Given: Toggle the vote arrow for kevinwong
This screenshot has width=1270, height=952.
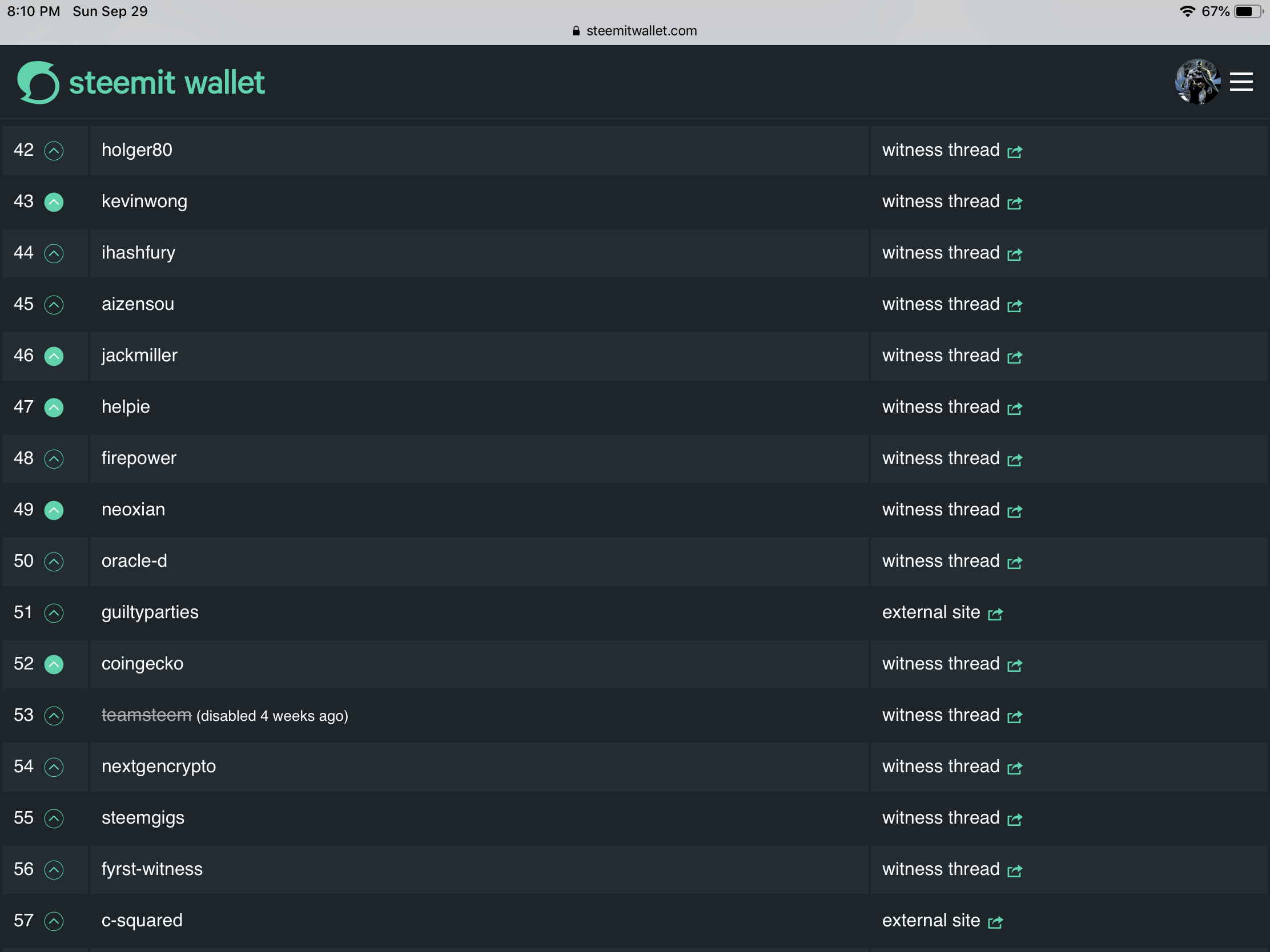Looking at the screenshot, I should (x=54, y=202).
